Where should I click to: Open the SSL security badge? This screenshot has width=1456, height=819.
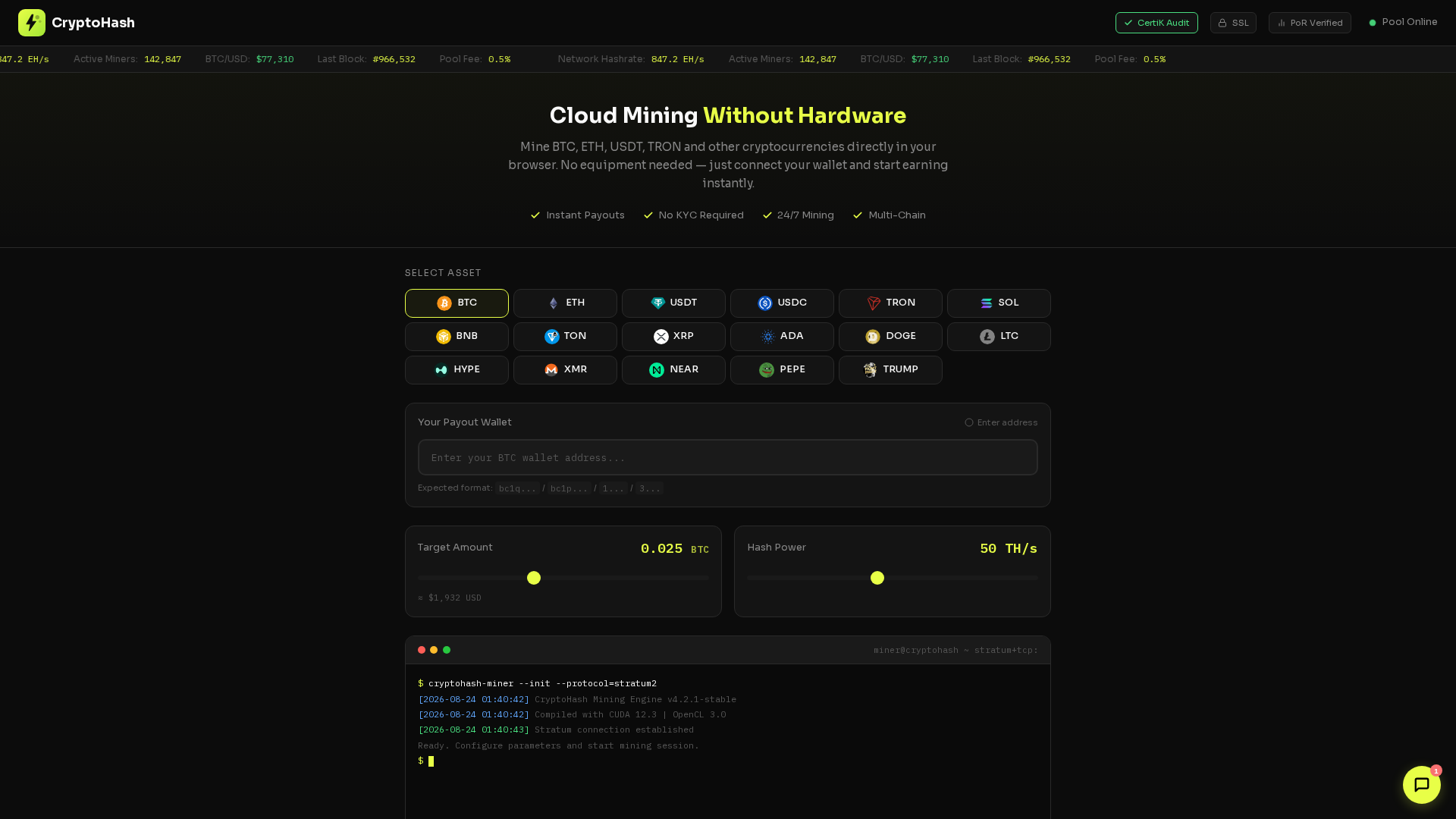tap(1233, 23)
